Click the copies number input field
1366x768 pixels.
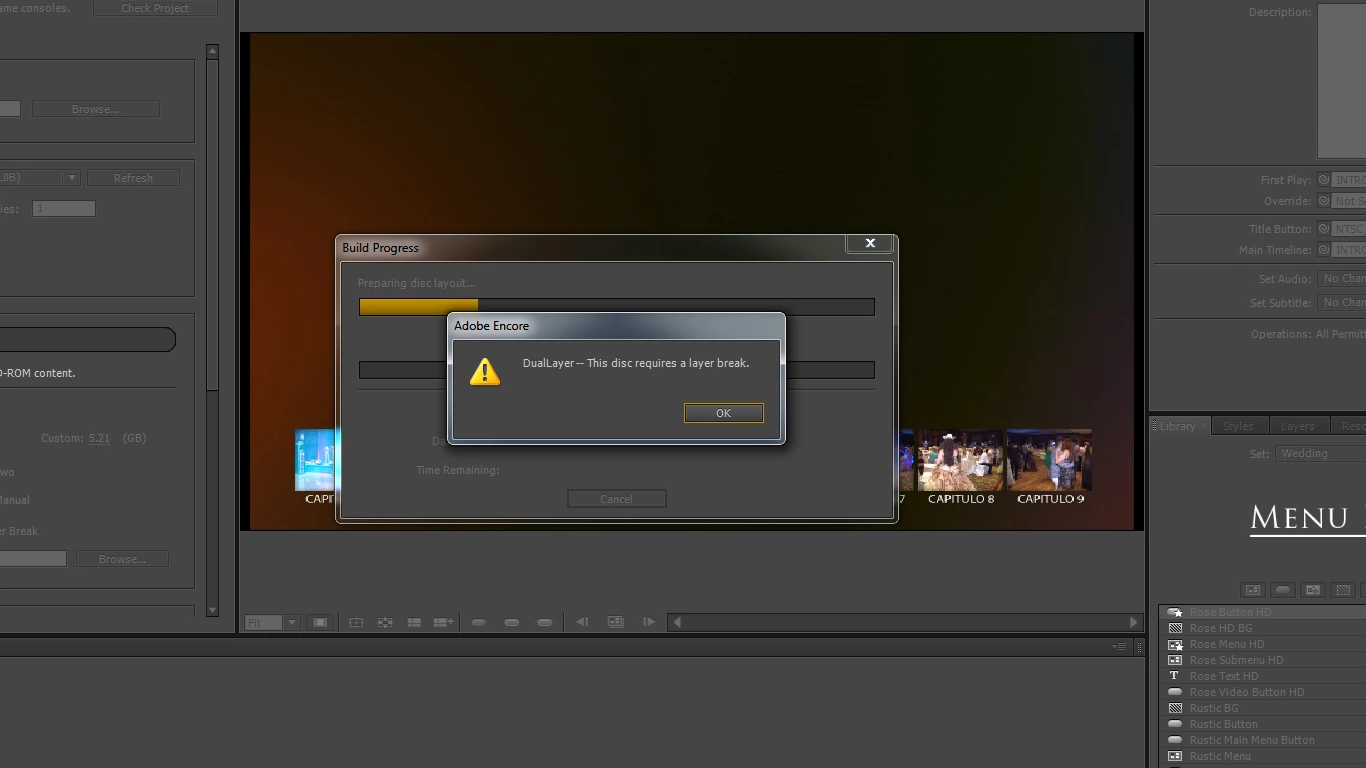(x=64, y=209)
